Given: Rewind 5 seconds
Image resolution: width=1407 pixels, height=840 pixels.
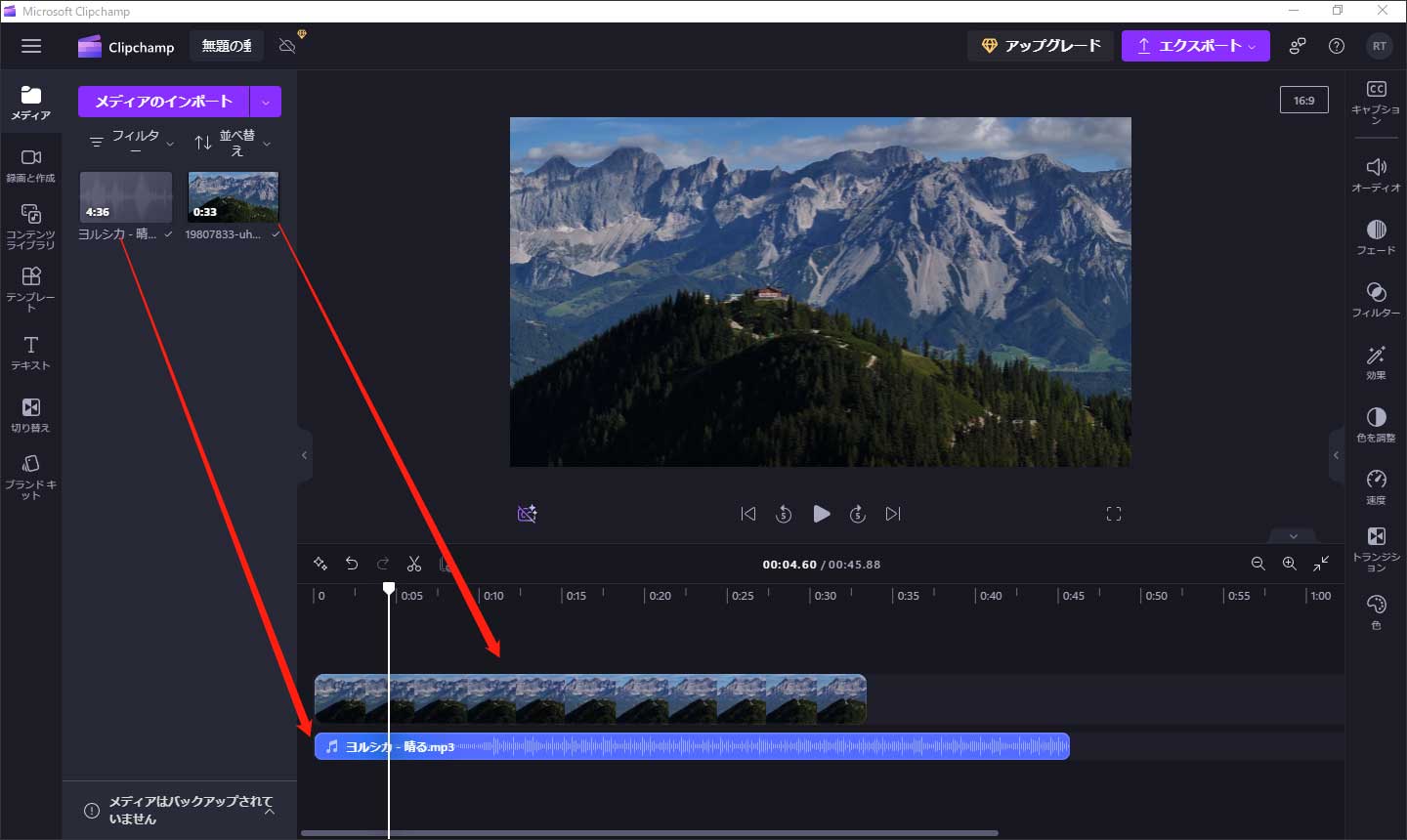Looking at the screenshot, I should 784,514.
